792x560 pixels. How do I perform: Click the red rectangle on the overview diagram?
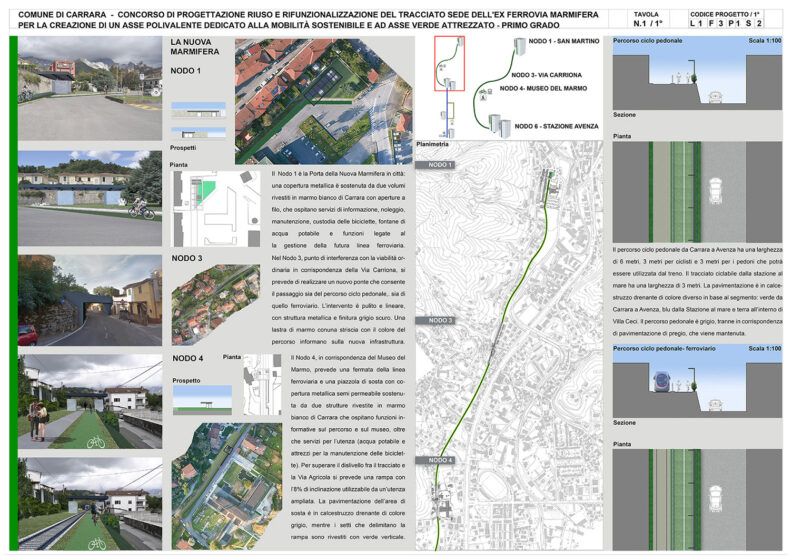tap(449, 64)
